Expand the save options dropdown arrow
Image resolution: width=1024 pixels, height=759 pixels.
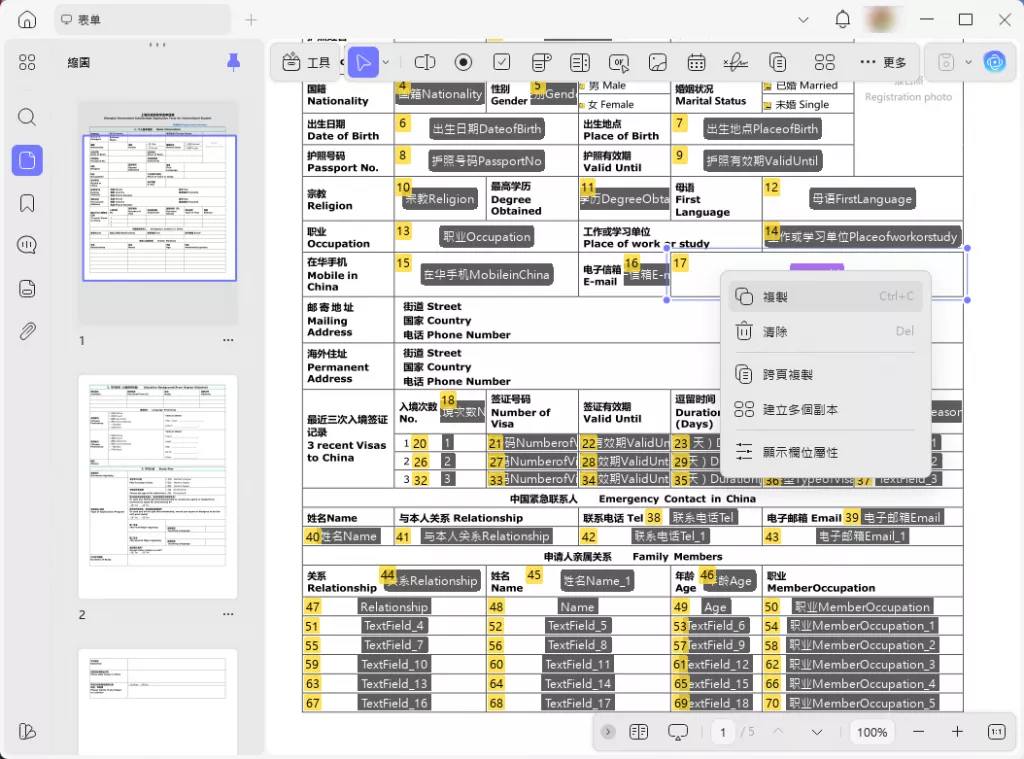point(968,62)
